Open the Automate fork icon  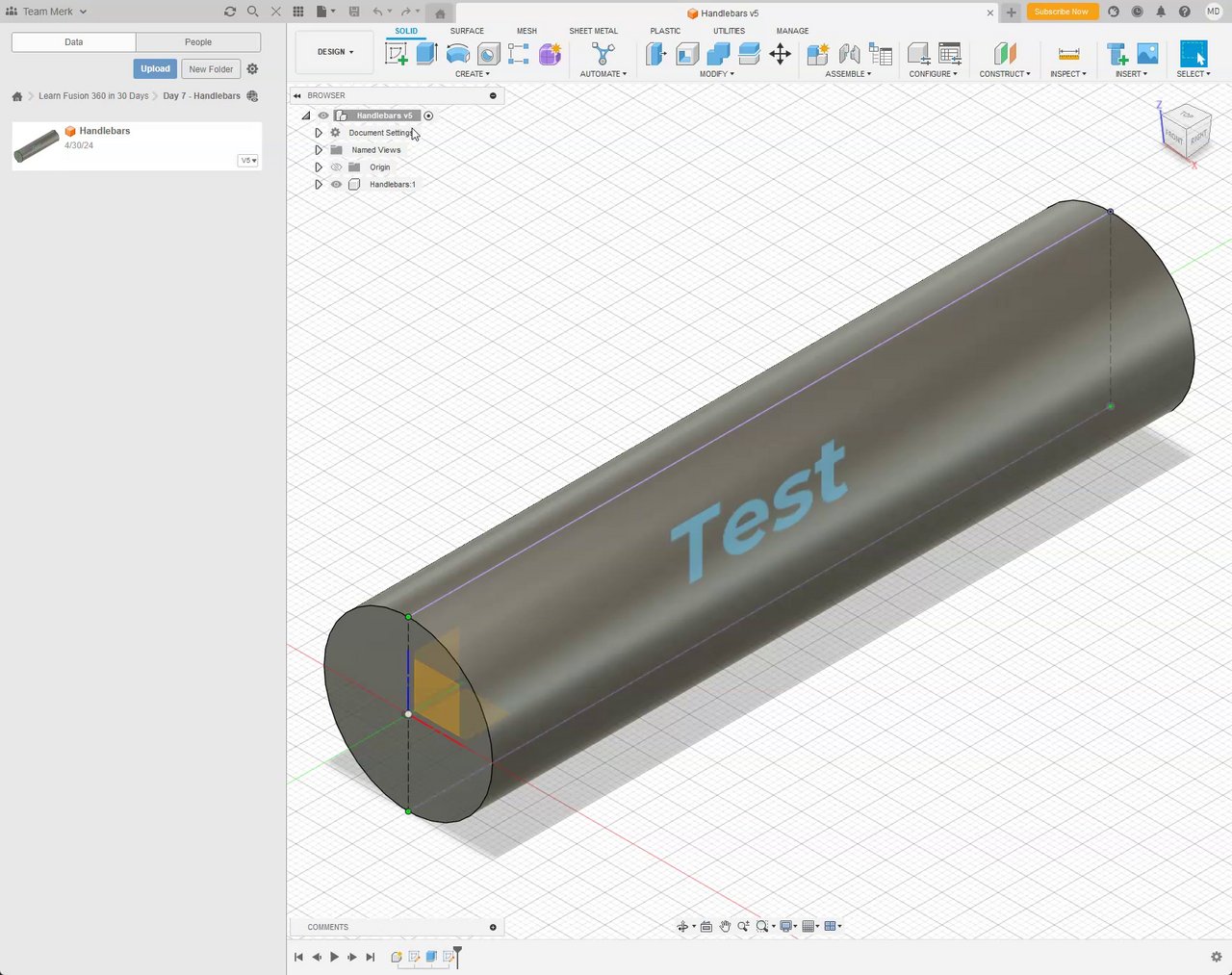coord(603,54)
